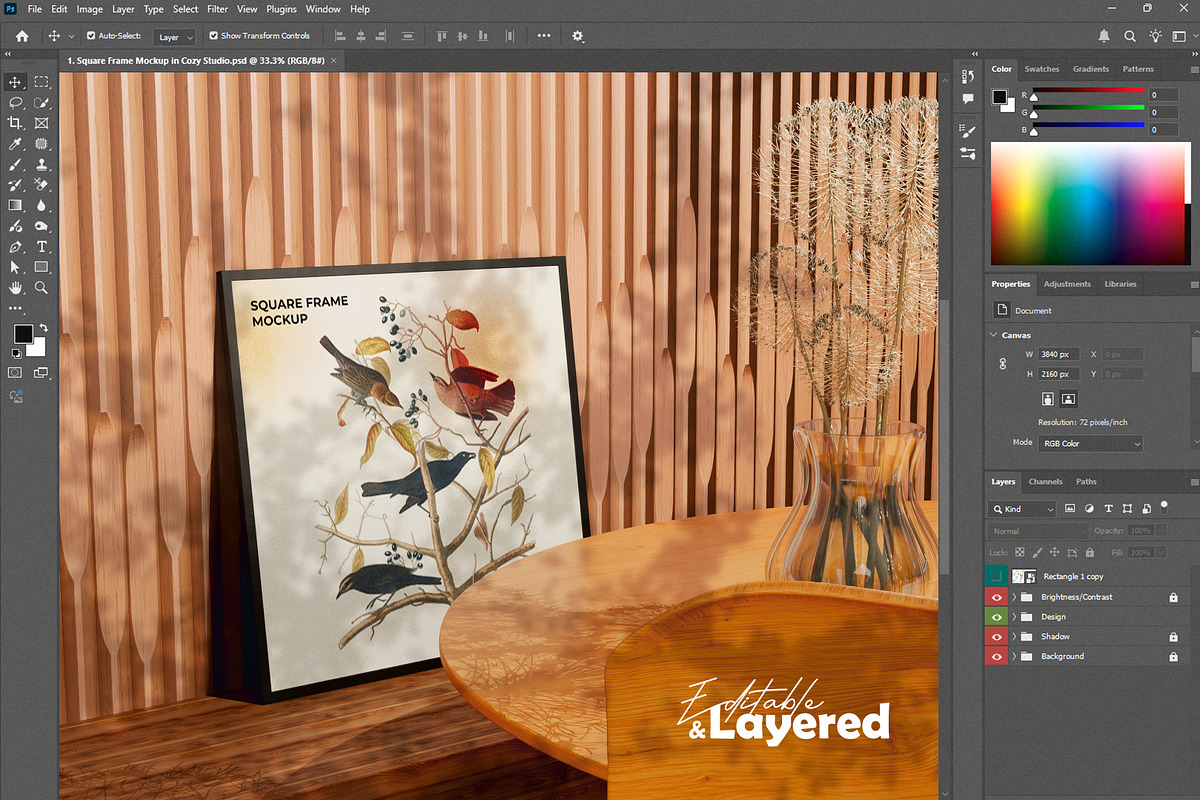The height and width of the screenshot is (800, 1200).
Task: Hide the Shadow group layer
Action: (996, 636)
